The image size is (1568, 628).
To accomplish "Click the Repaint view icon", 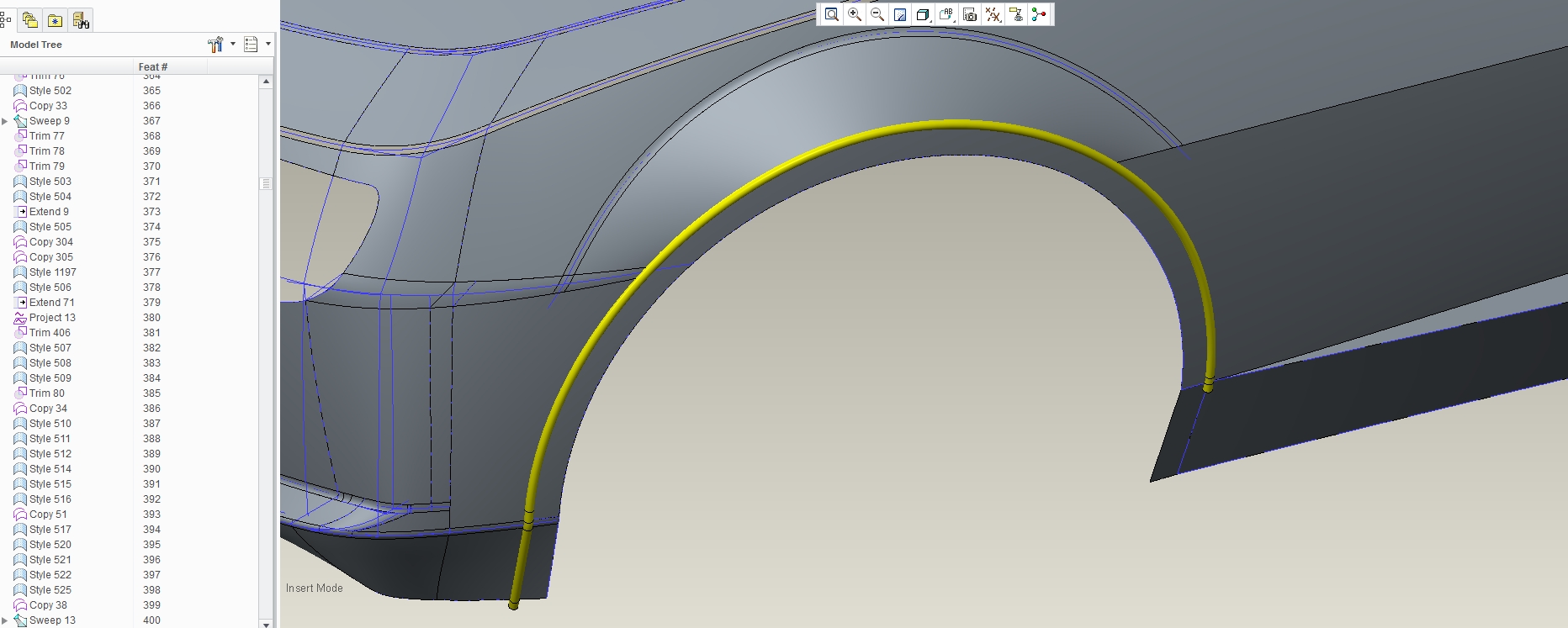I will 900,14.
